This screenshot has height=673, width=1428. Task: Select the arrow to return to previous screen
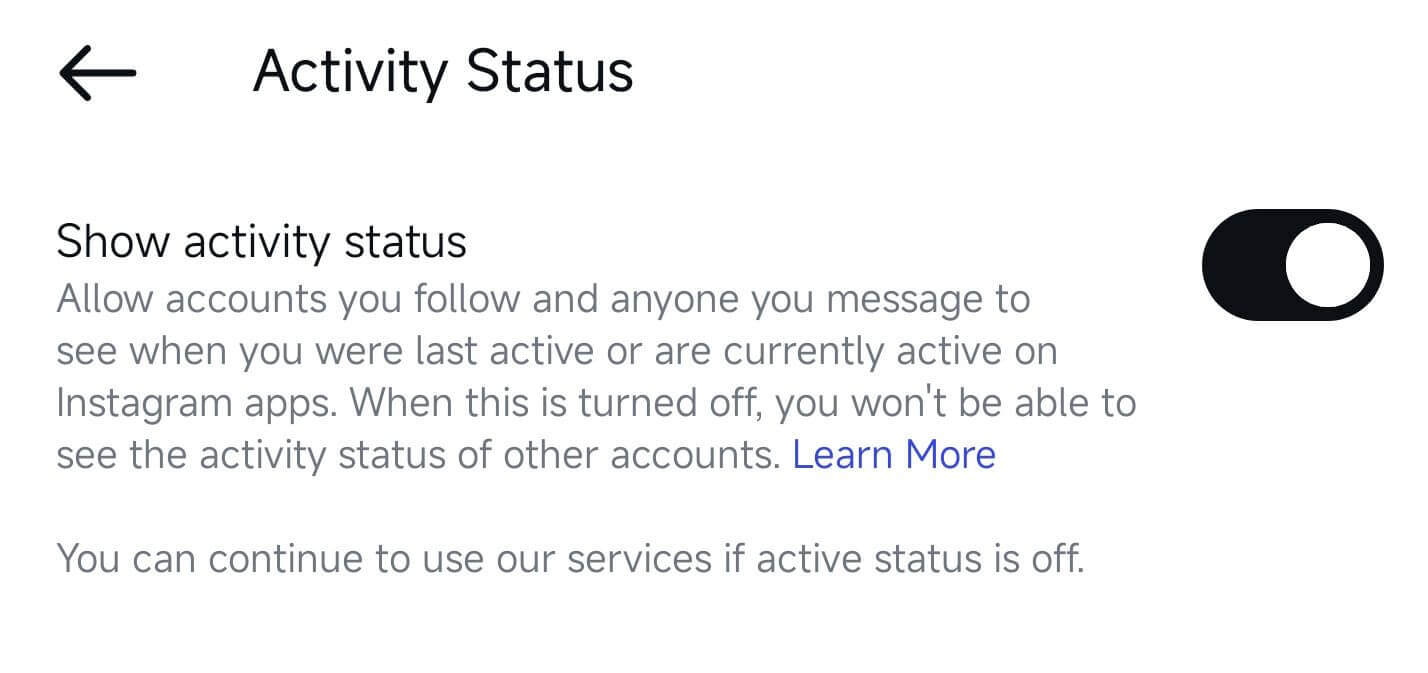95,70
